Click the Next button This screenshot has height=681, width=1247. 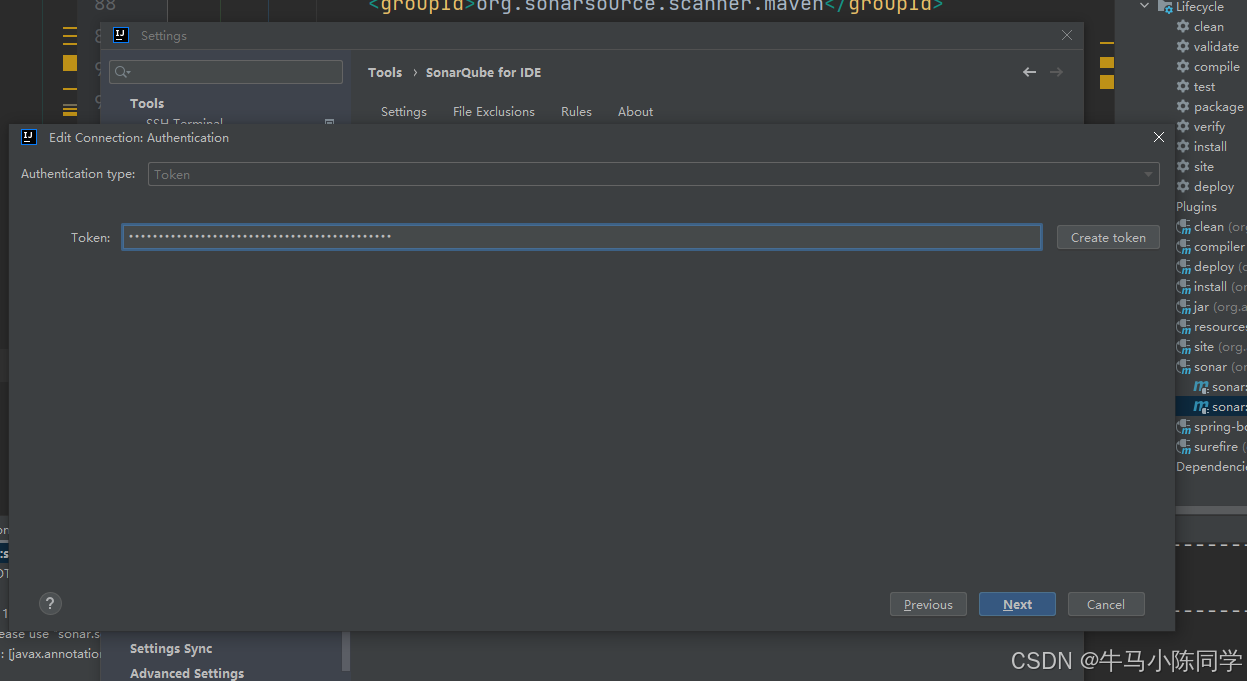(1017, 604)
